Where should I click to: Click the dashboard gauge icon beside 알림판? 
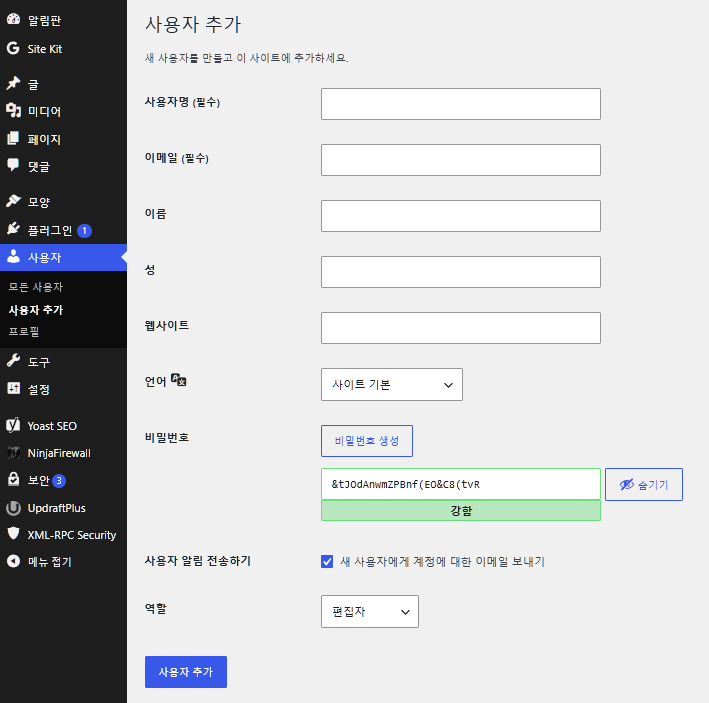[x=14, y=19]
